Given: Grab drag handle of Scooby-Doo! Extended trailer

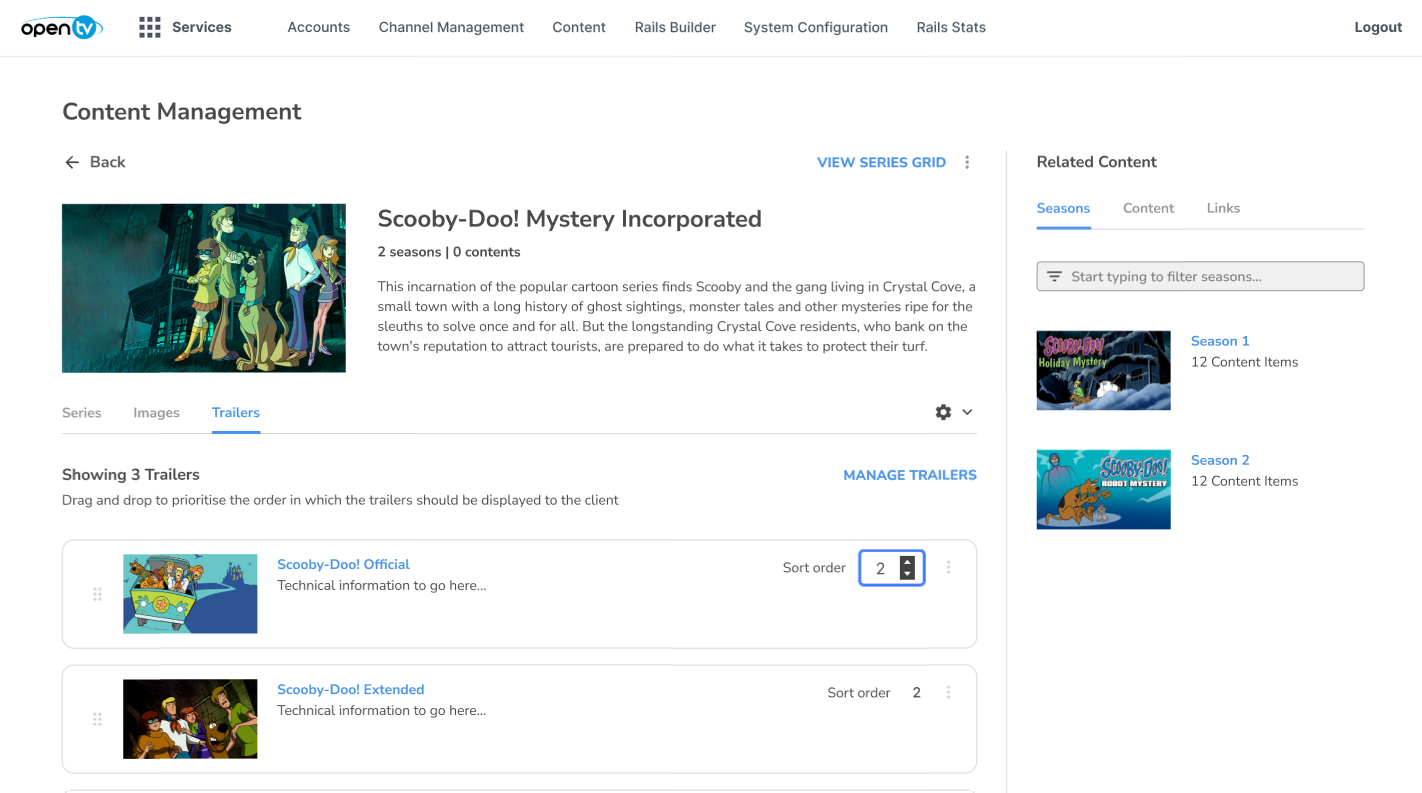Looking at the screenshot, I should [97, 719].
